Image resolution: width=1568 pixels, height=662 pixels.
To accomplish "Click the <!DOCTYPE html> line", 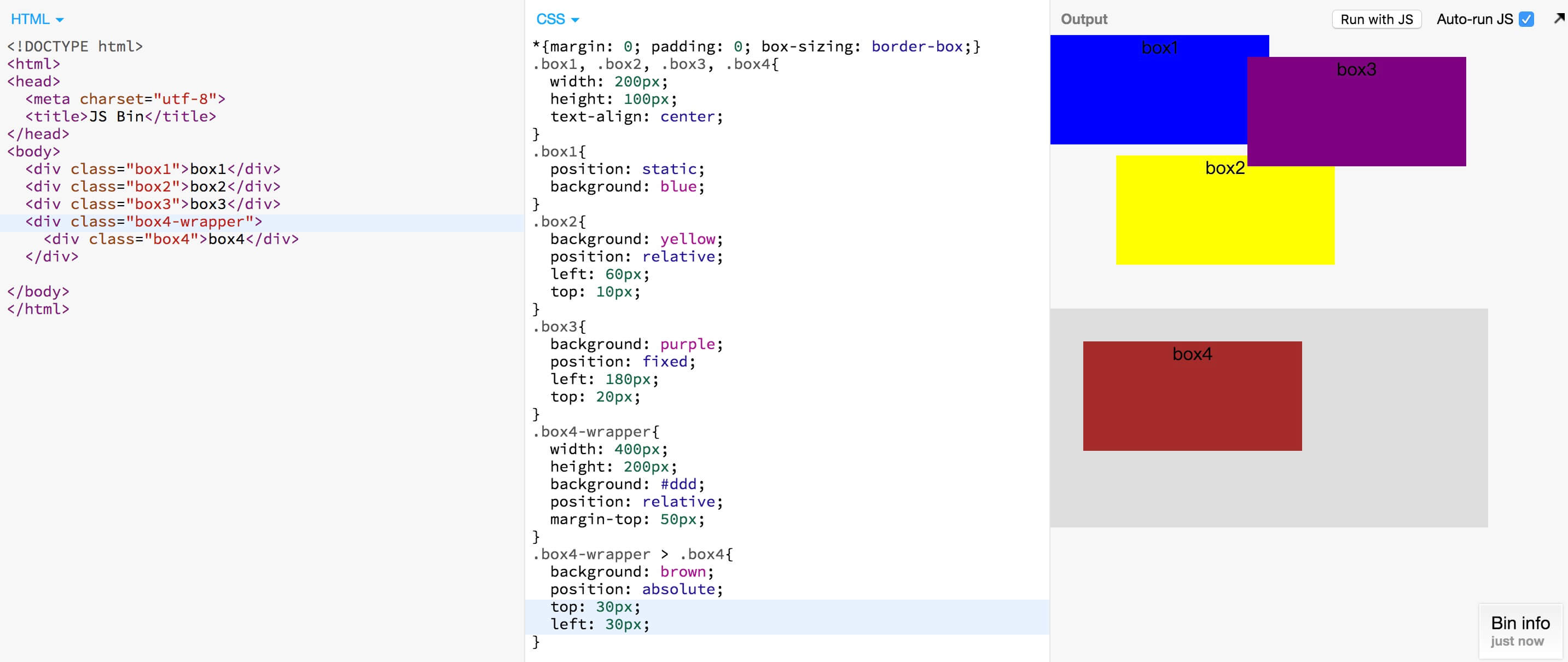I will (75, 47).
